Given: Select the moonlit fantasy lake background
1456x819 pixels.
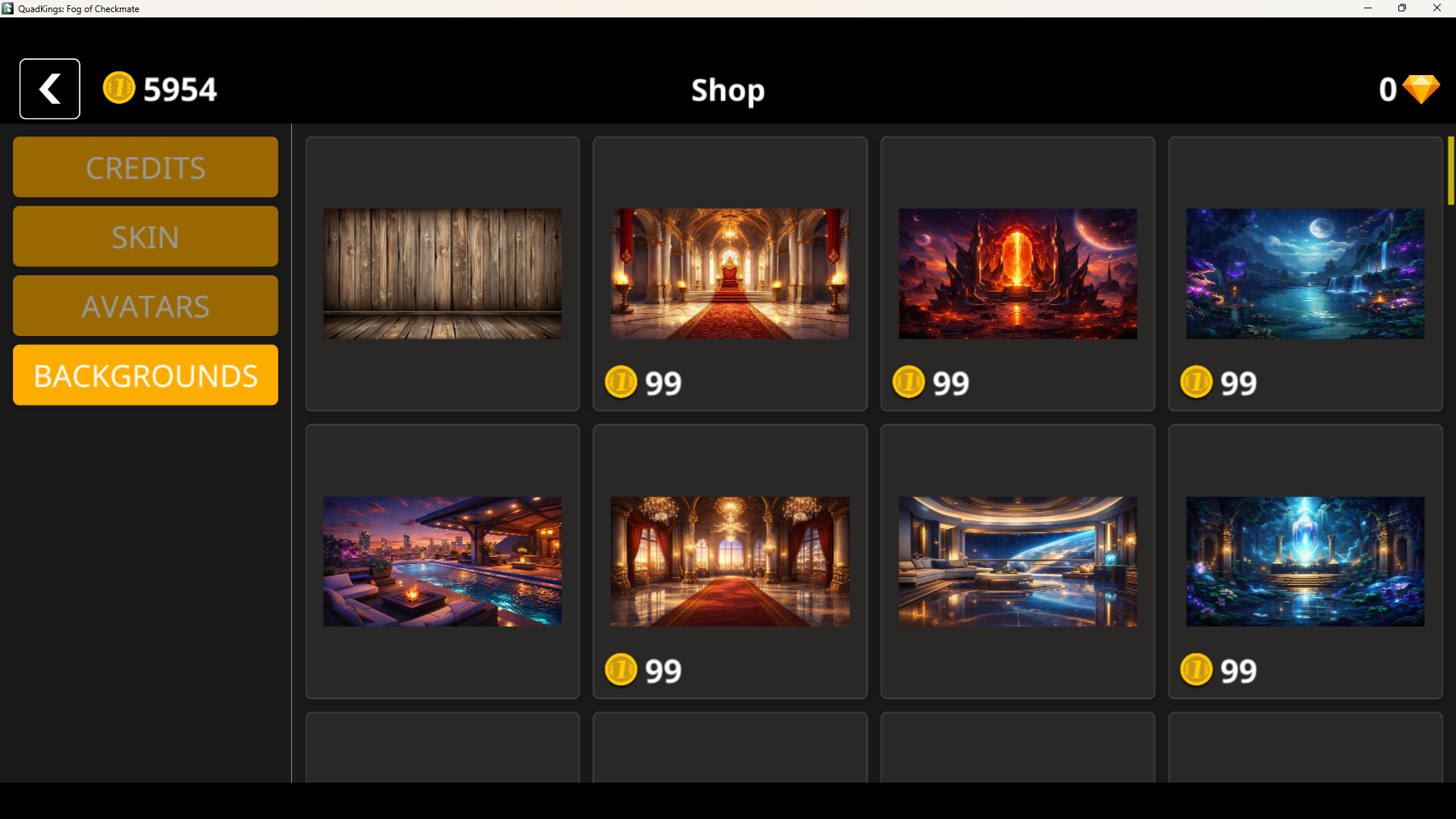Looking at the screenshot, I should 1305,274.
